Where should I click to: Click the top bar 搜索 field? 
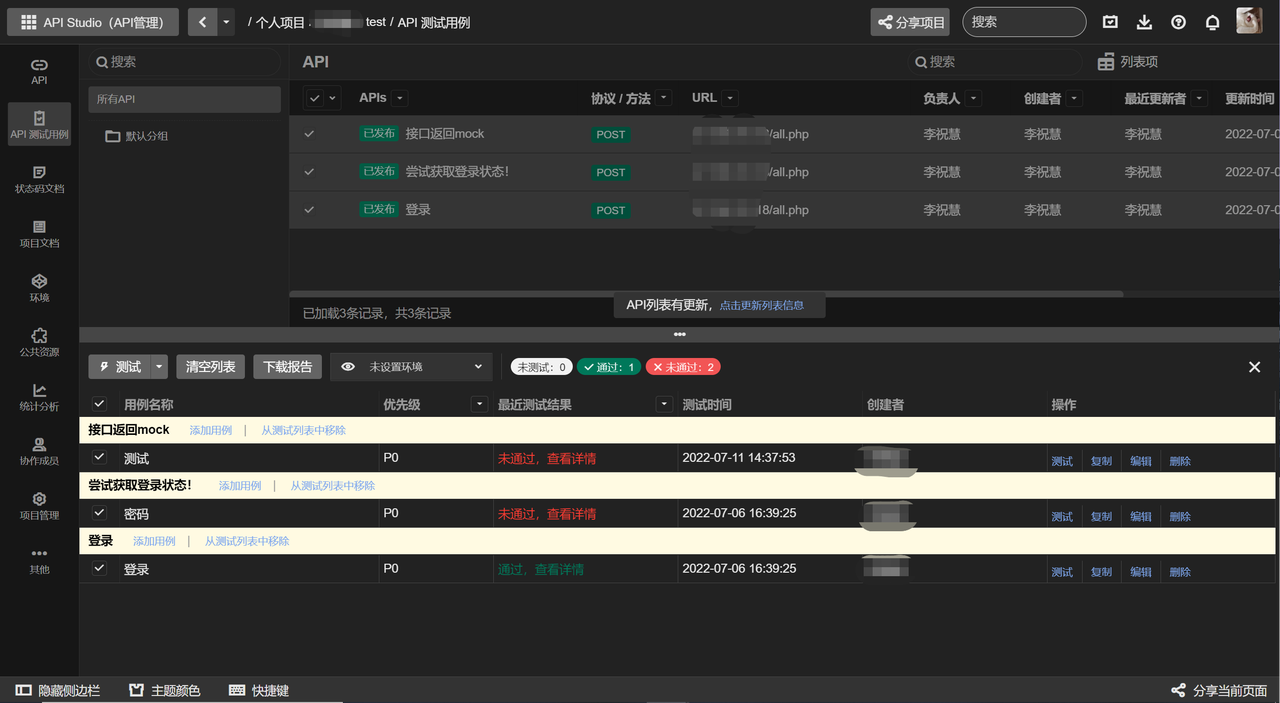(x=1024, y=22)
